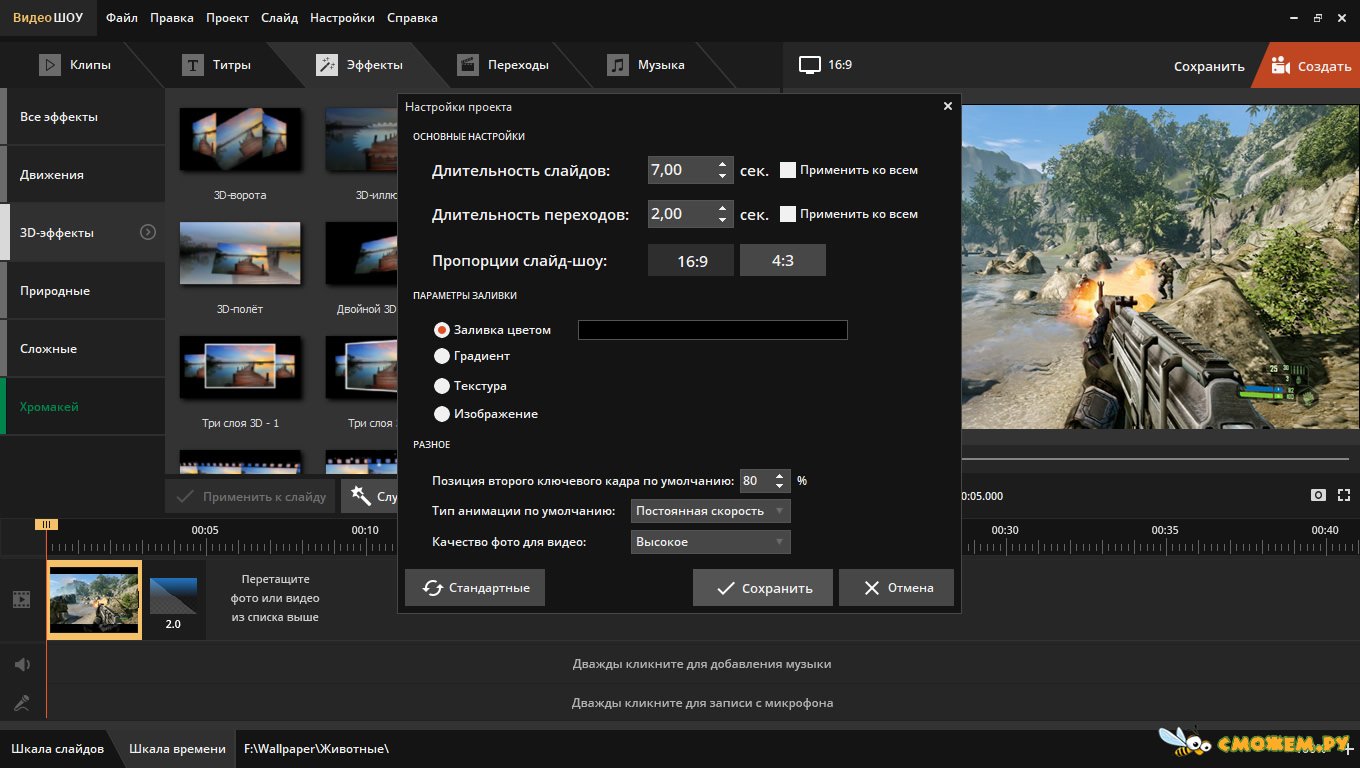Click the Отмена button

tap(896, 588)
